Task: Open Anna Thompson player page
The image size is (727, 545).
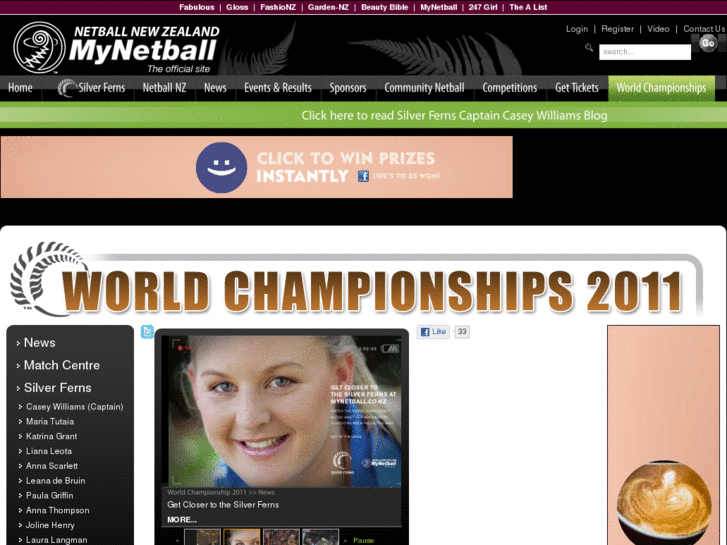Action: [57, 511]
